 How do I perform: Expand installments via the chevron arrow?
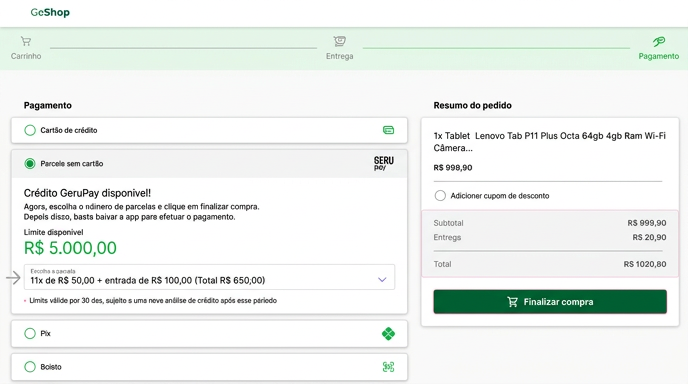tap(382, 280)
